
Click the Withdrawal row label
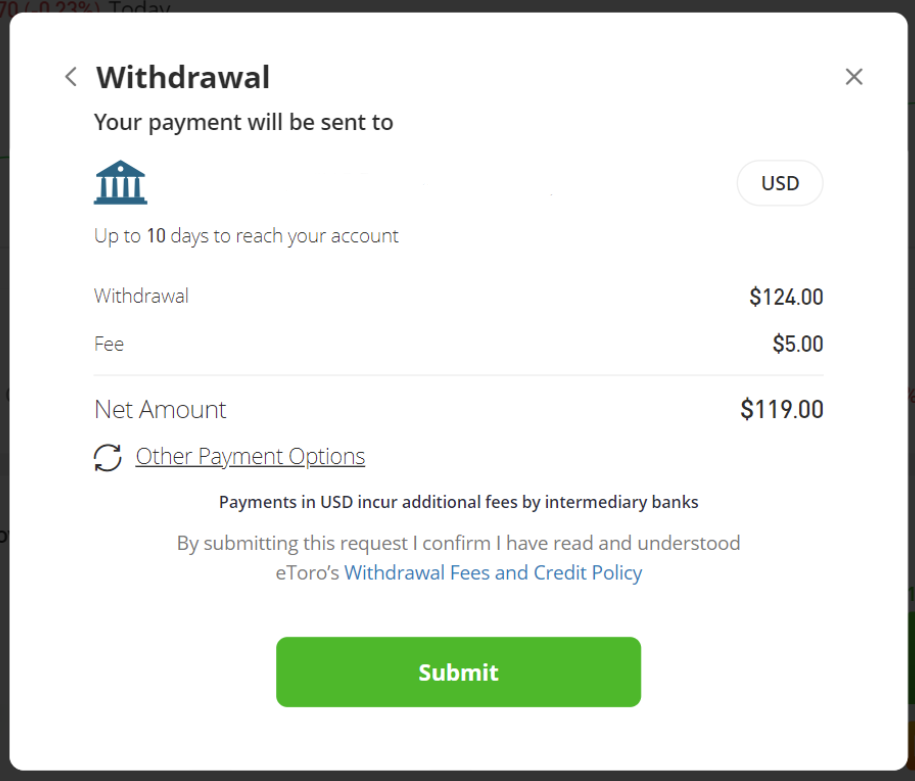point(141,296)
